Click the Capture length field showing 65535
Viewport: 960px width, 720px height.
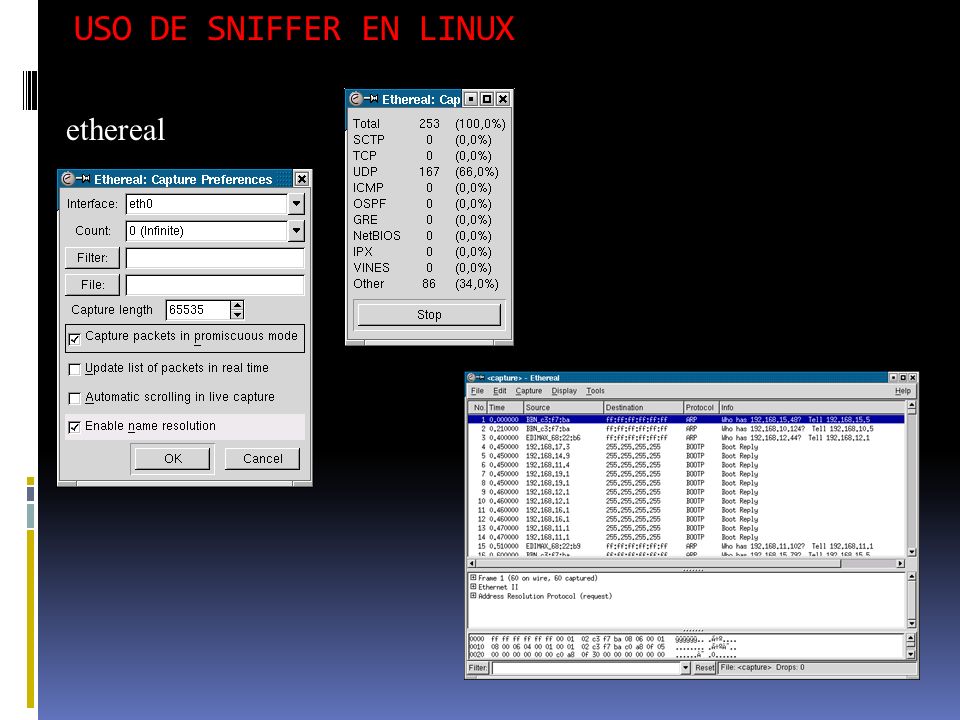pyautogui.click(x=198, y=310)
